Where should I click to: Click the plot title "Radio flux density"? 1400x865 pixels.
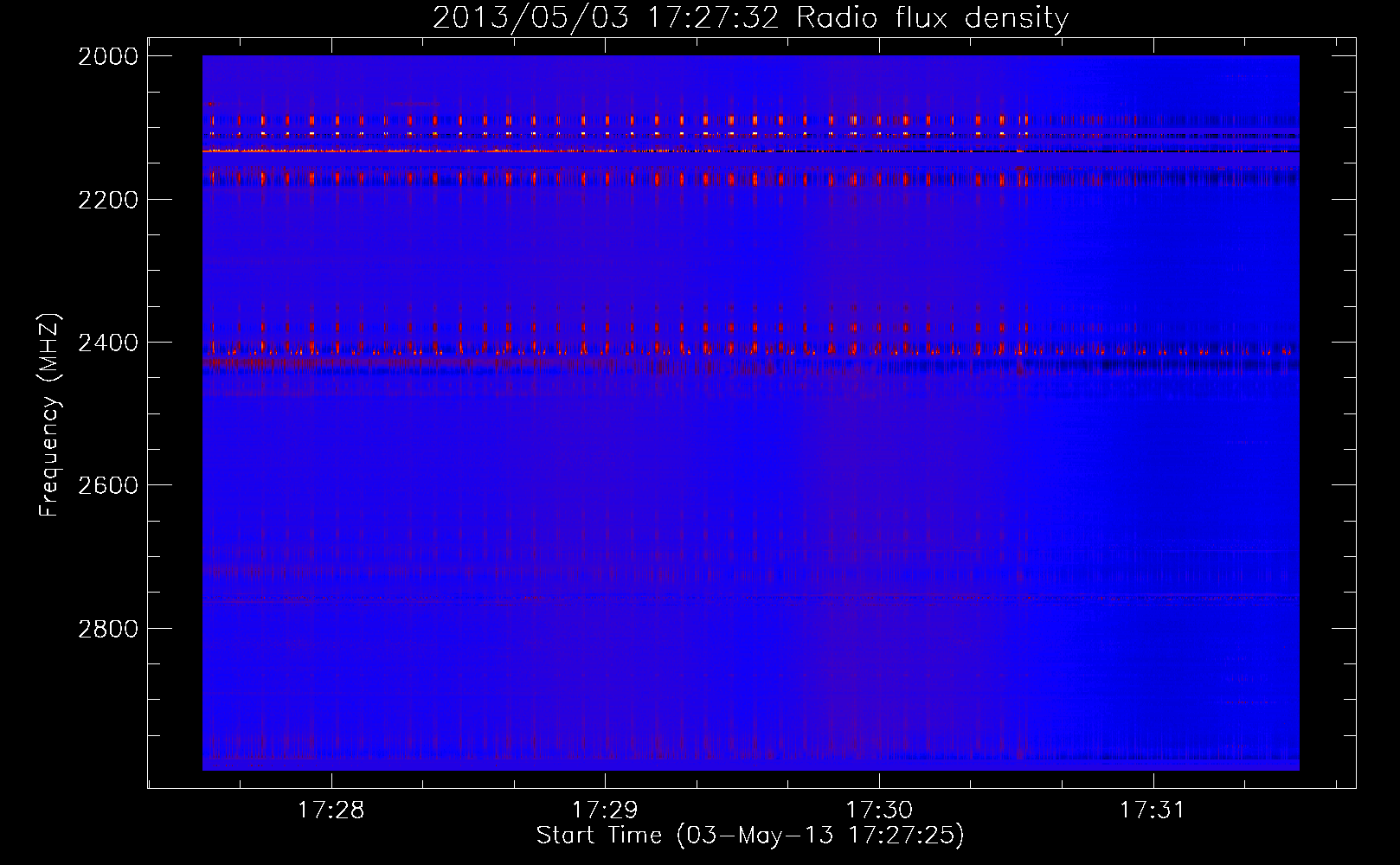click(x=932, y=18)
